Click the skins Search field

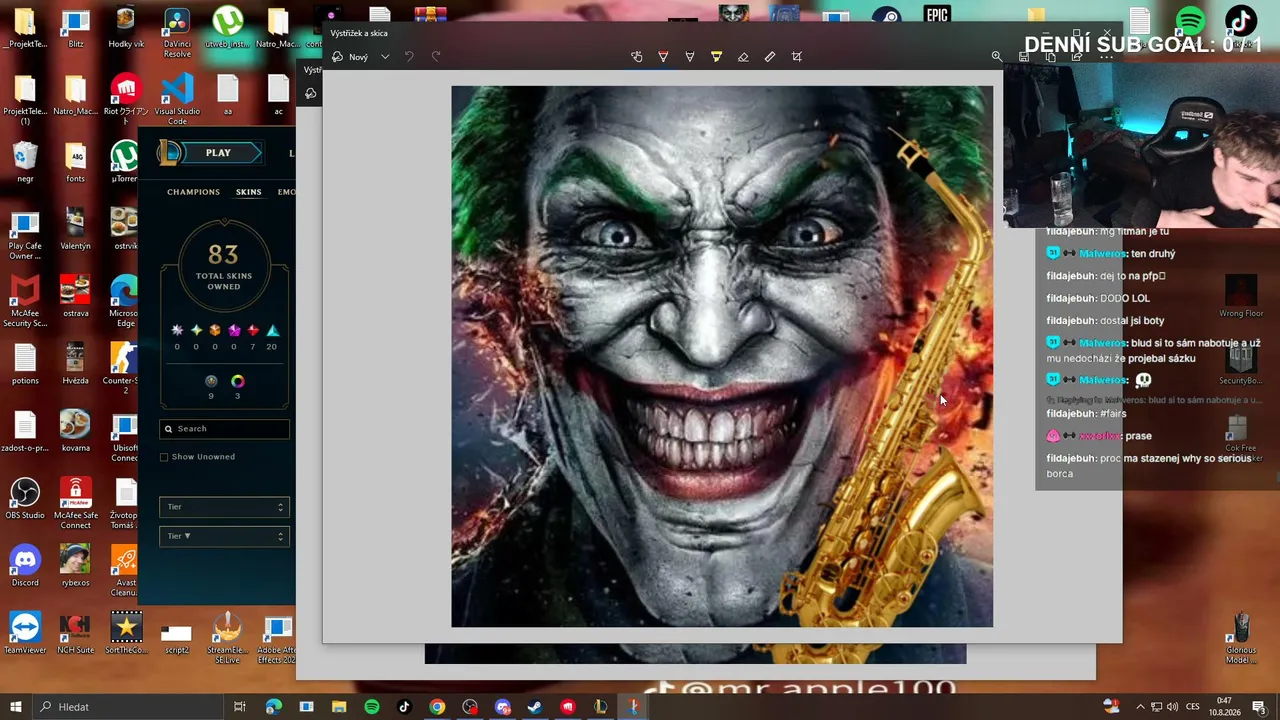point(224,429)
